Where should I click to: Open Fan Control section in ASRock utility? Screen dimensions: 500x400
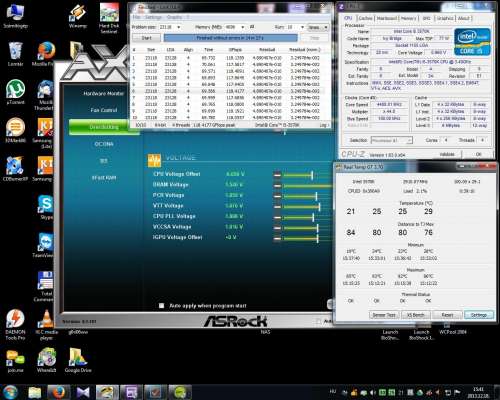pyautogui.click(x=104, y=110)
